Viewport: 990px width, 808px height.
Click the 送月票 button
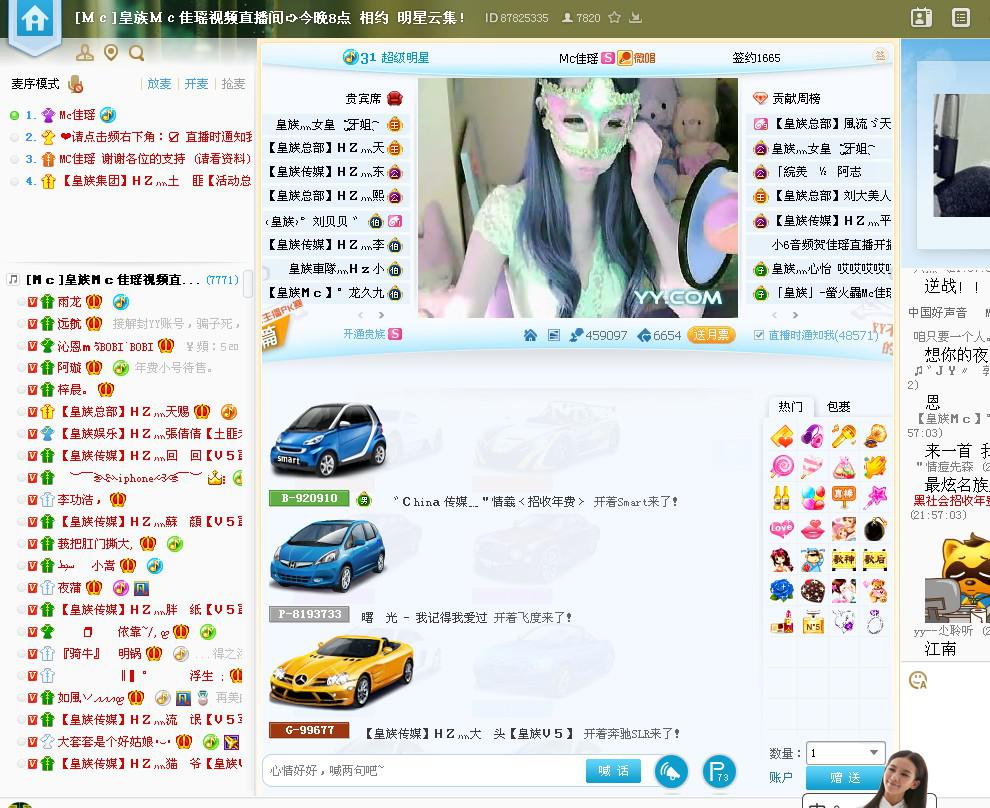pos(710,335)
